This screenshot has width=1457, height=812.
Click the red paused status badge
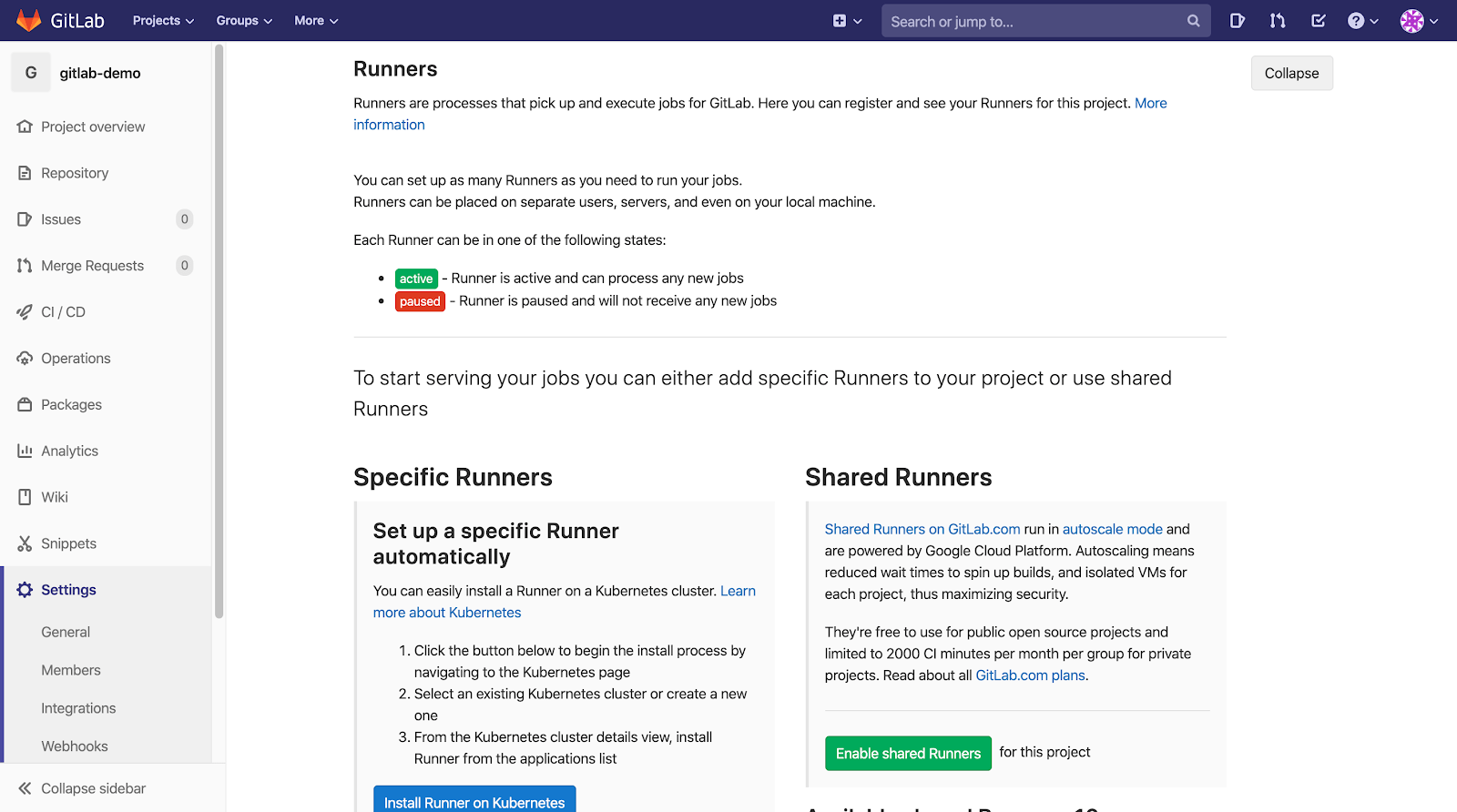420,301
